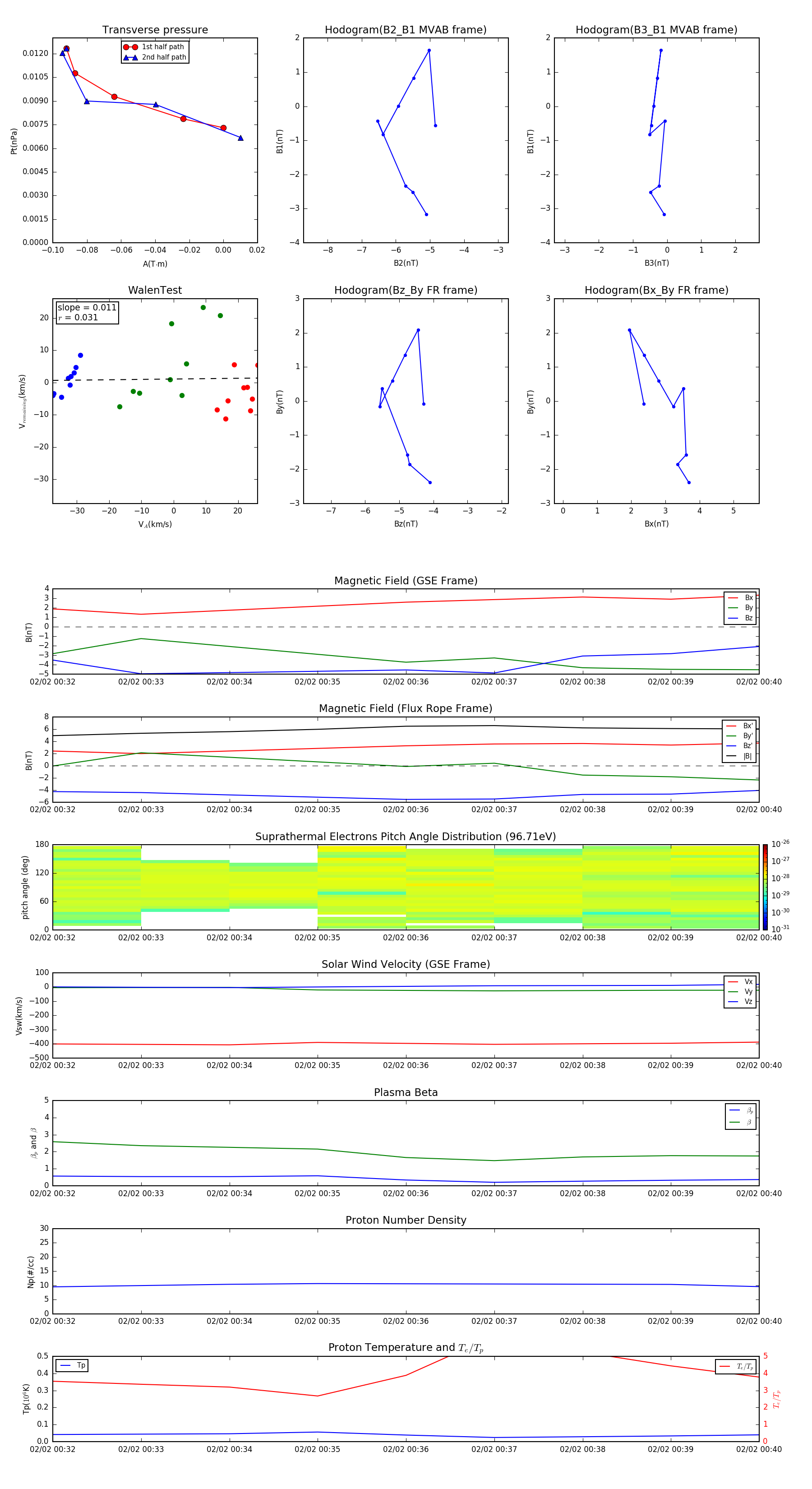Select the βp entry in Plasma Beta legend

[x=741, y=1110]
